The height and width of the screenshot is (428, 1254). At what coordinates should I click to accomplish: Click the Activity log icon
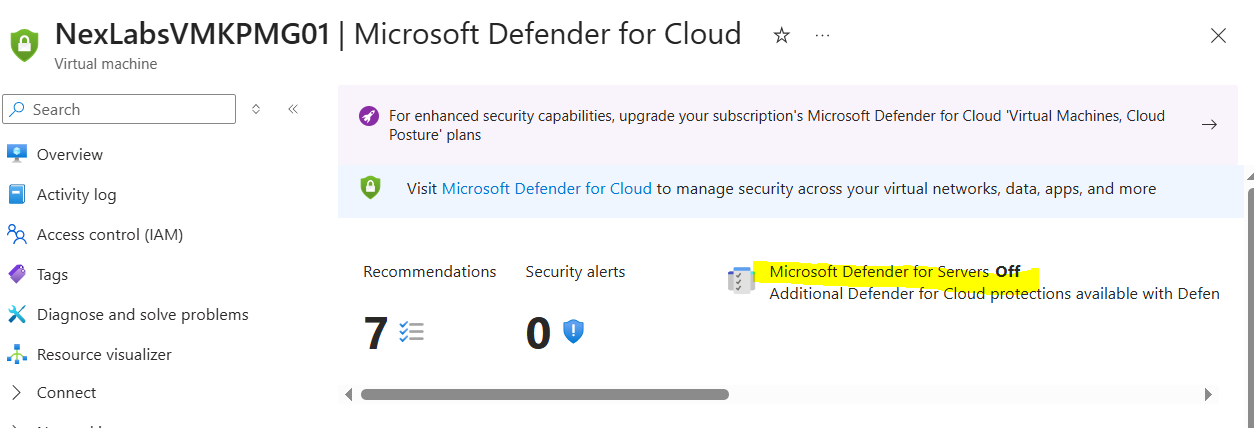tap(16, 194)
